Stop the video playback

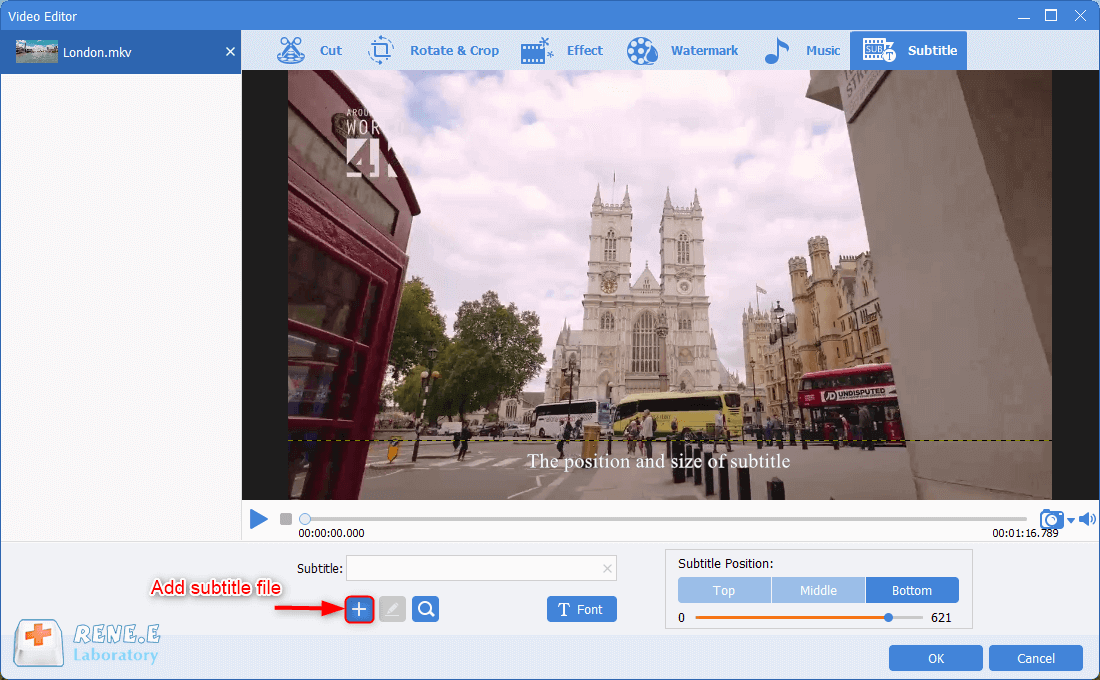click(x=286, y=519)
